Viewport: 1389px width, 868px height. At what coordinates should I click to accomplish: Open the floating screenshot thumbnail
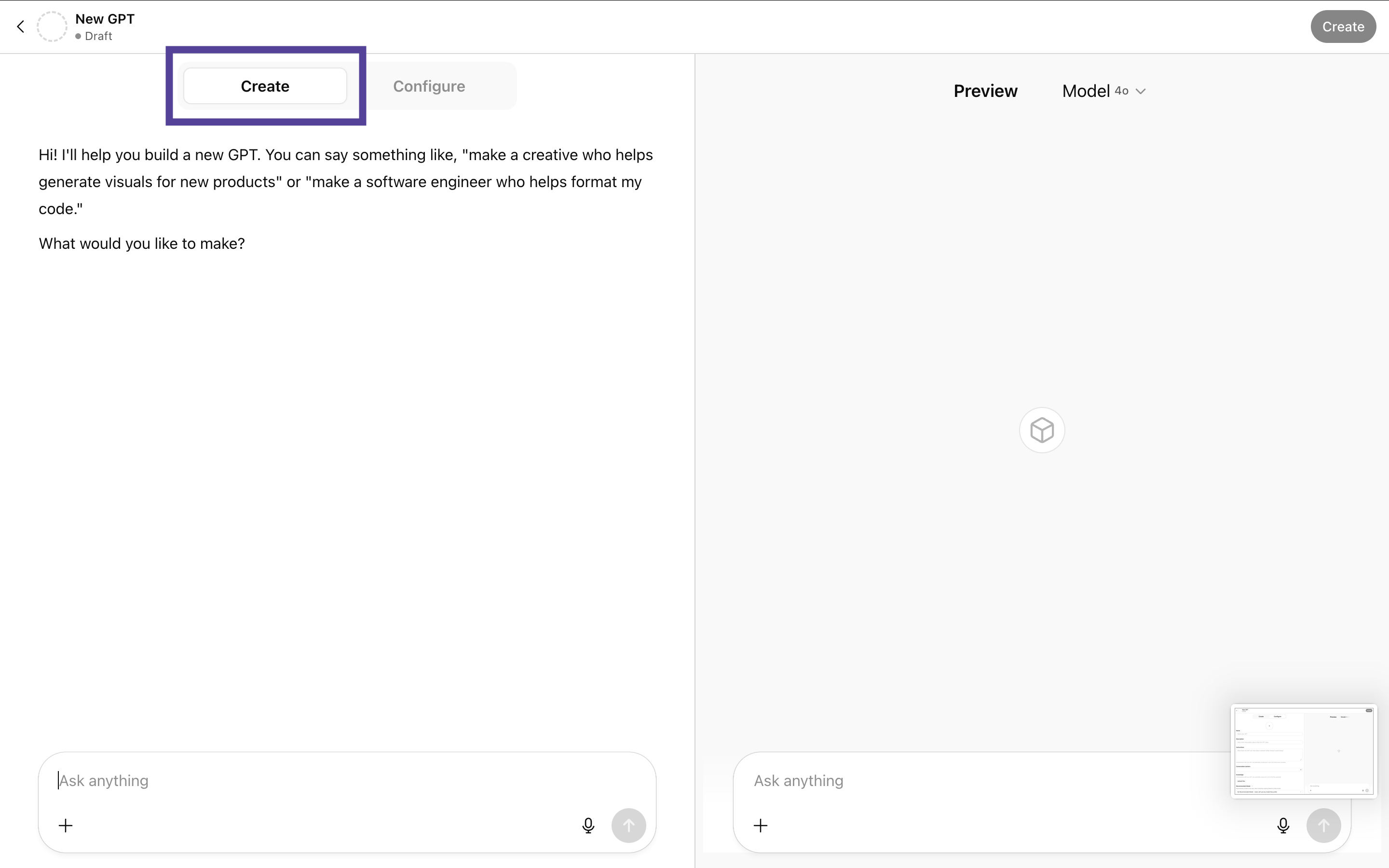[1304, 751]
